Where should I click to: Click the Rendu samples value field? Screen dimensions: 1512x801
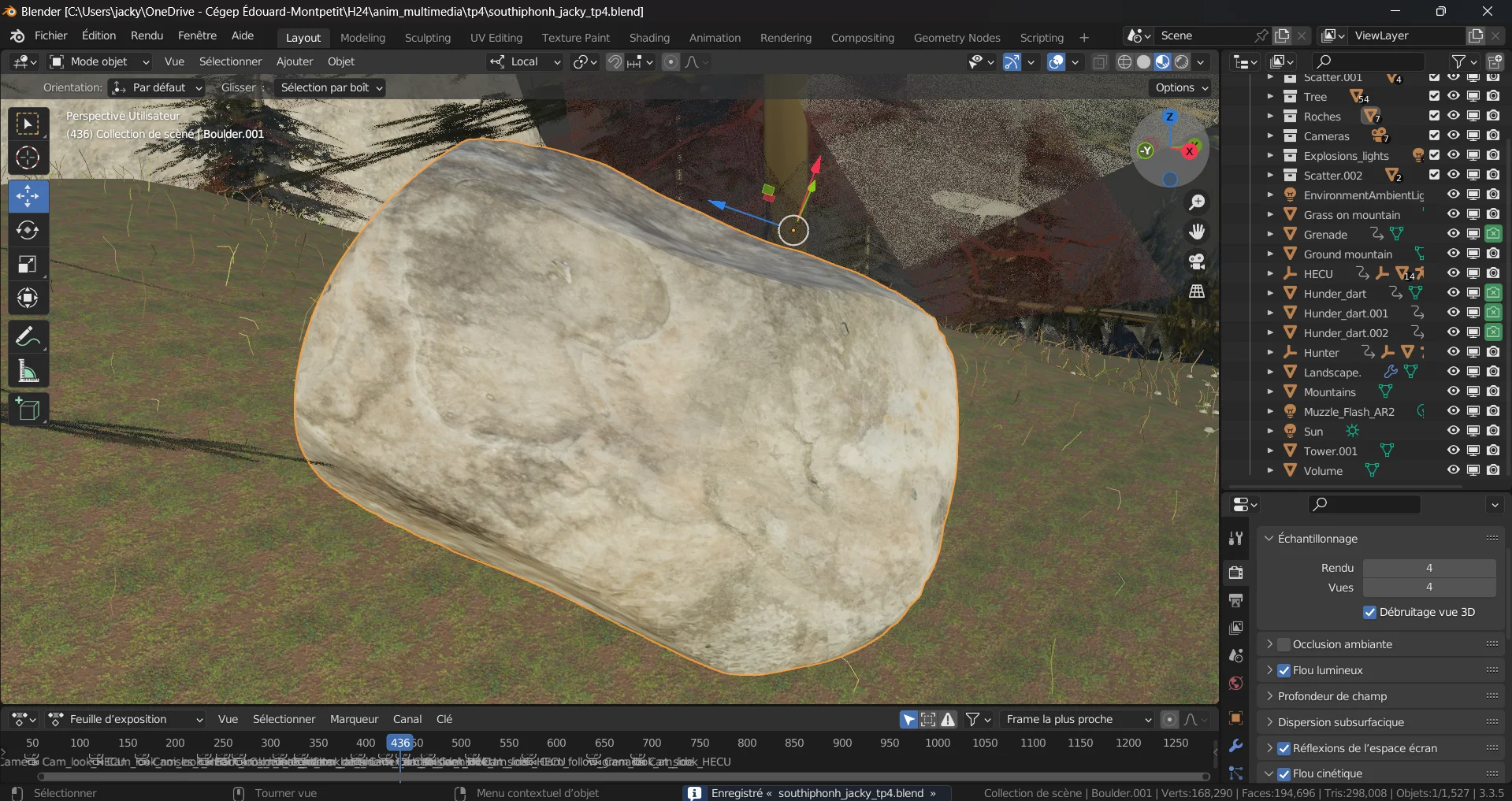point(1429,568)
